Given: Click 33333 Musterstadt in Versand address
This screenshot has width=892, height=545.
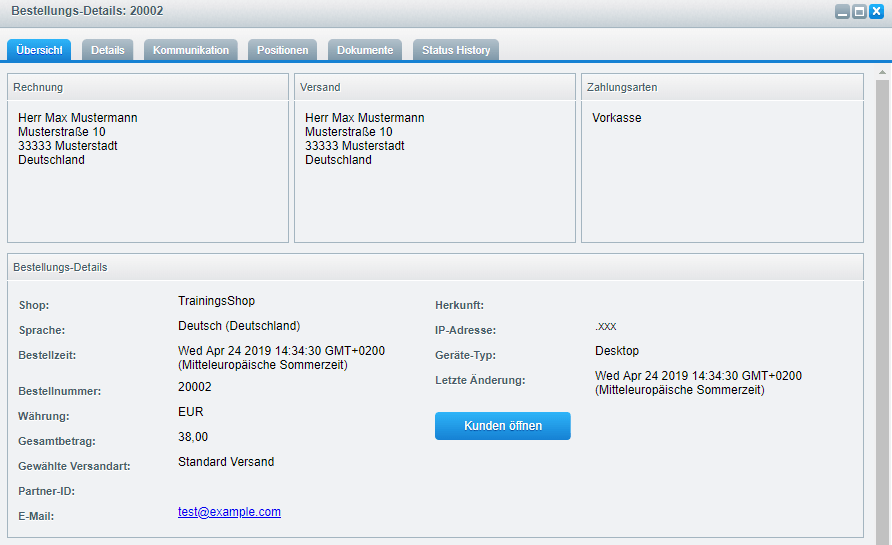Looking at the screenshot, I should (355, 146).
